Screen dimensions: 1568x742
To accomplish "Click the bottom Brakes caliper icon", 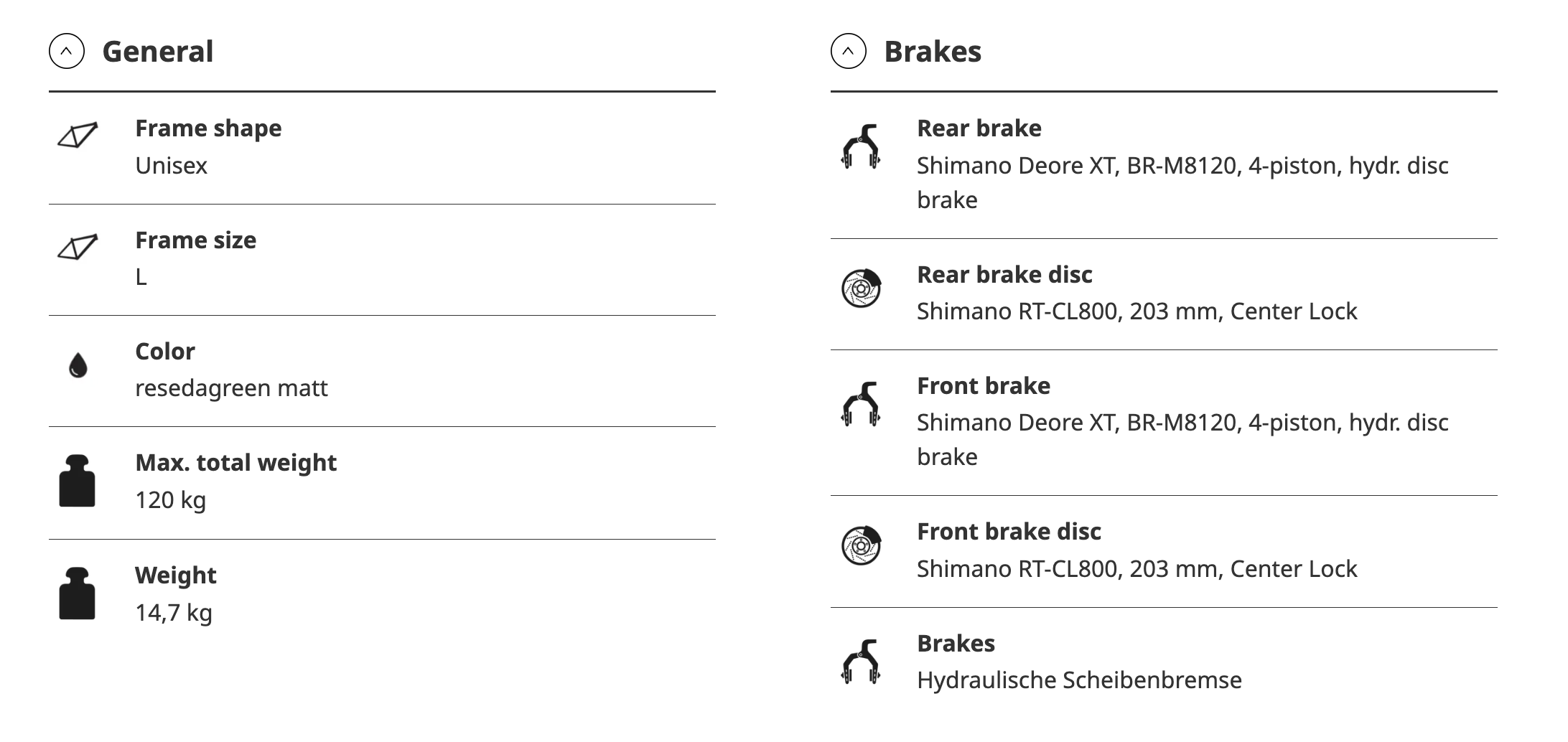I will point(860,661).
